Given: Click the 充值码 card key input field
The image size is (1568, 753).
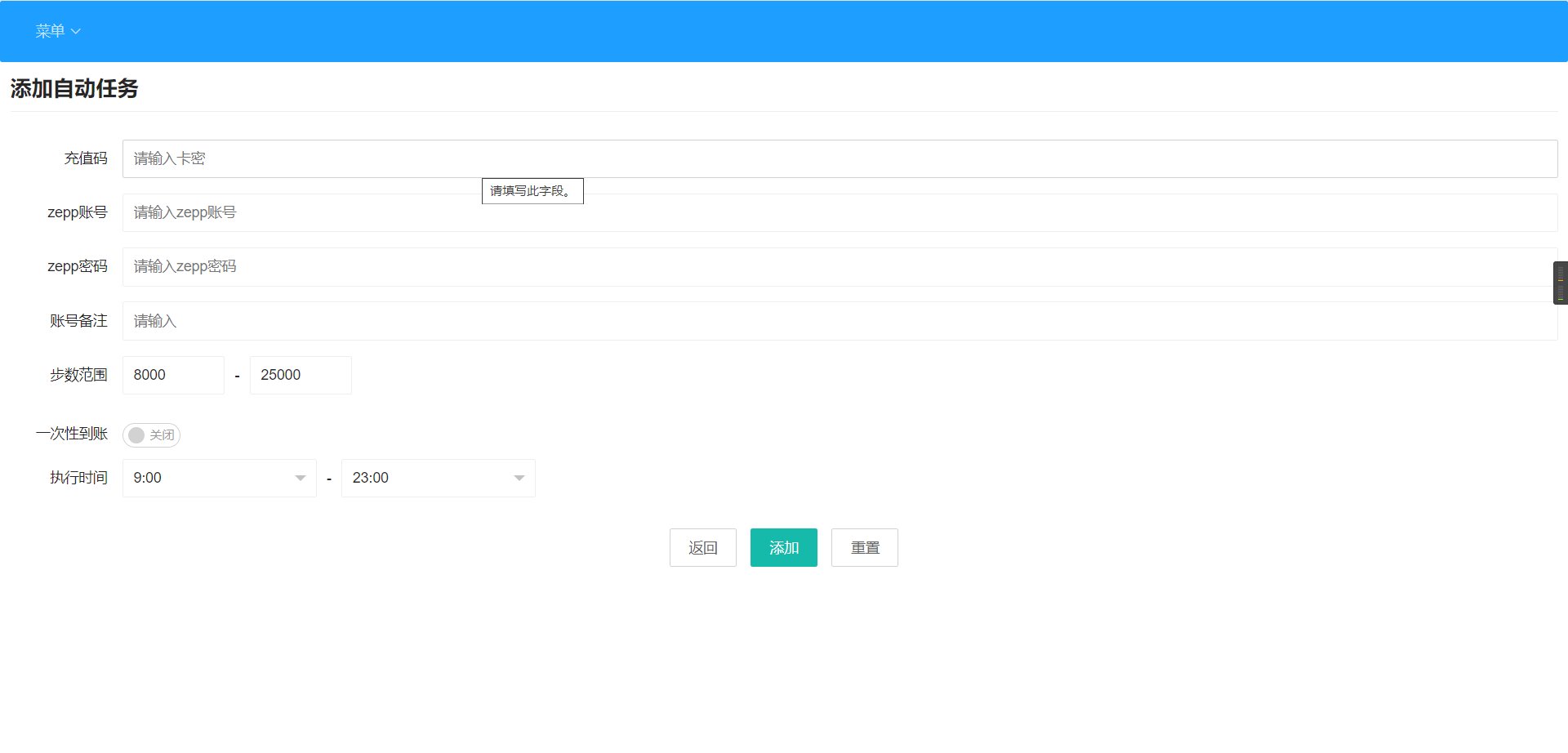Looking at the screenshot, I should coord(840,158).
